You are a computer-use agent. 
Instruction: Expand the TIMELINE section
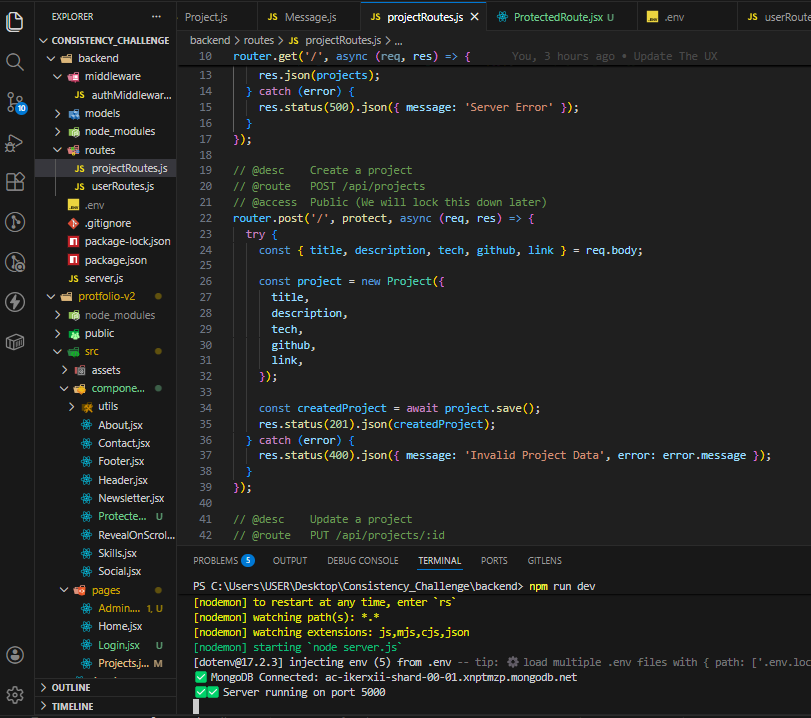[106, 706]
